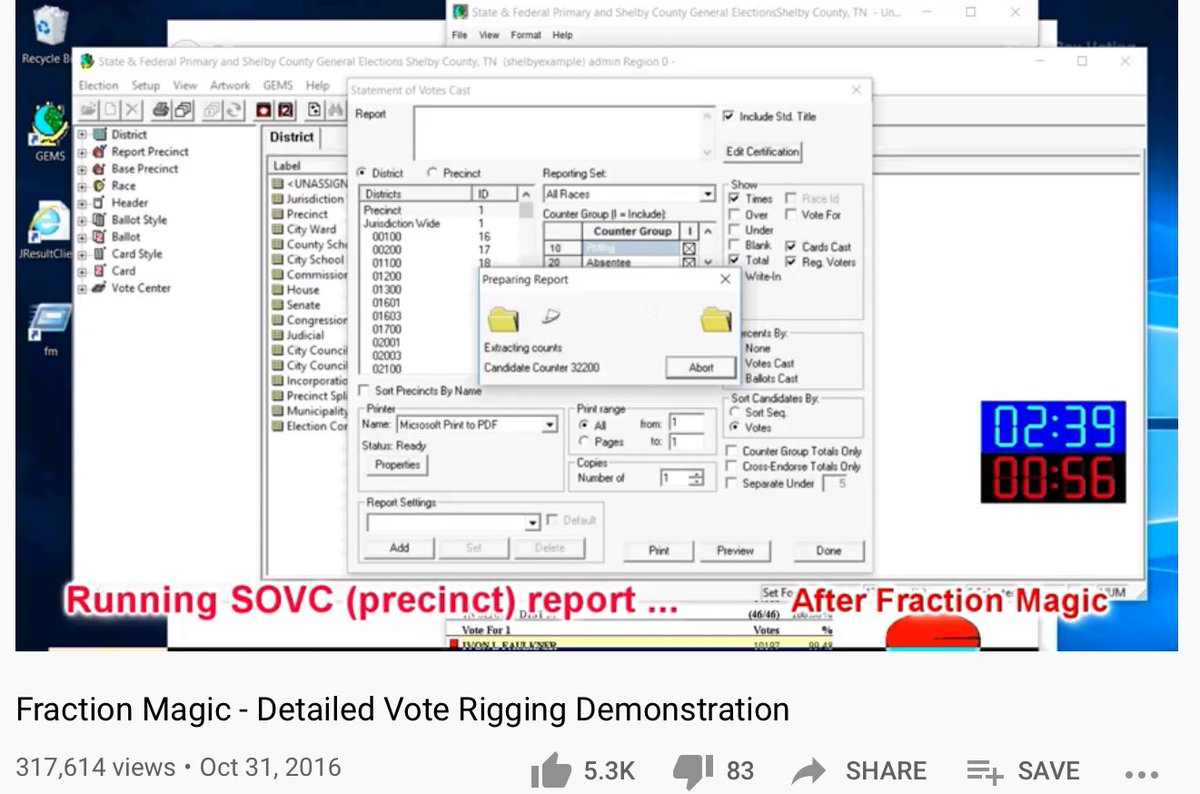The height and width of the screenshot is (794, 1200).
Task: Click the red AccuVote icon in the toolbar
Action: point(263,110)
